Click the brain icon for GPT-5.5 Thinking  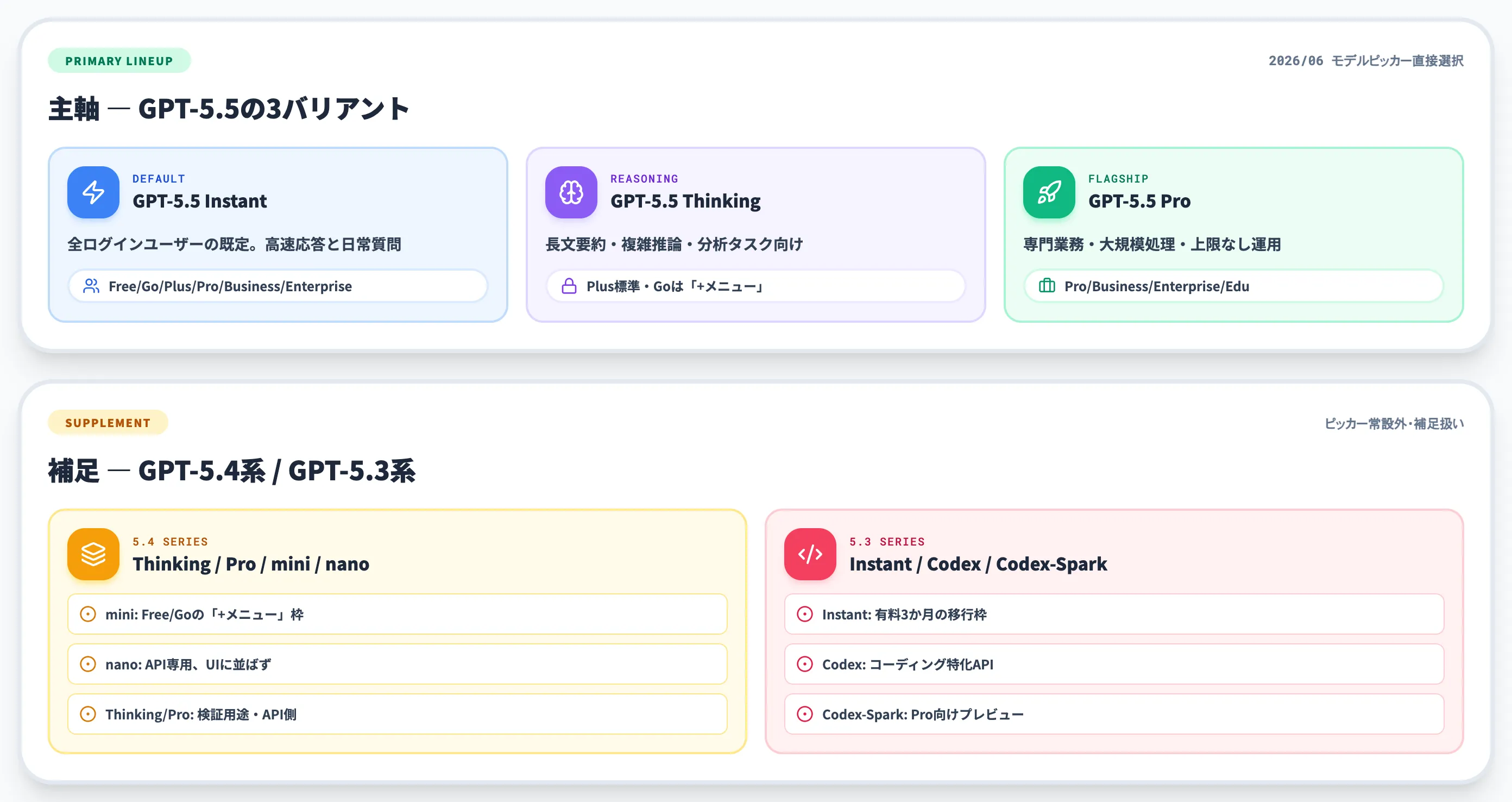(571, 192)
